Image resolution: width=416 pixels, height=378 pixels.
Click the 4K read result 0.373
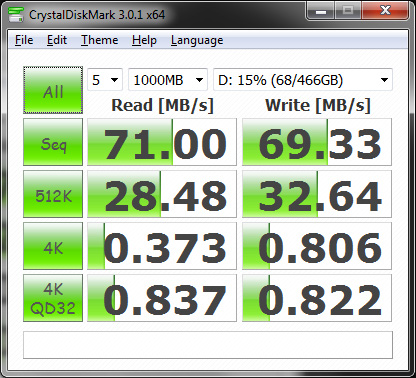162,246
